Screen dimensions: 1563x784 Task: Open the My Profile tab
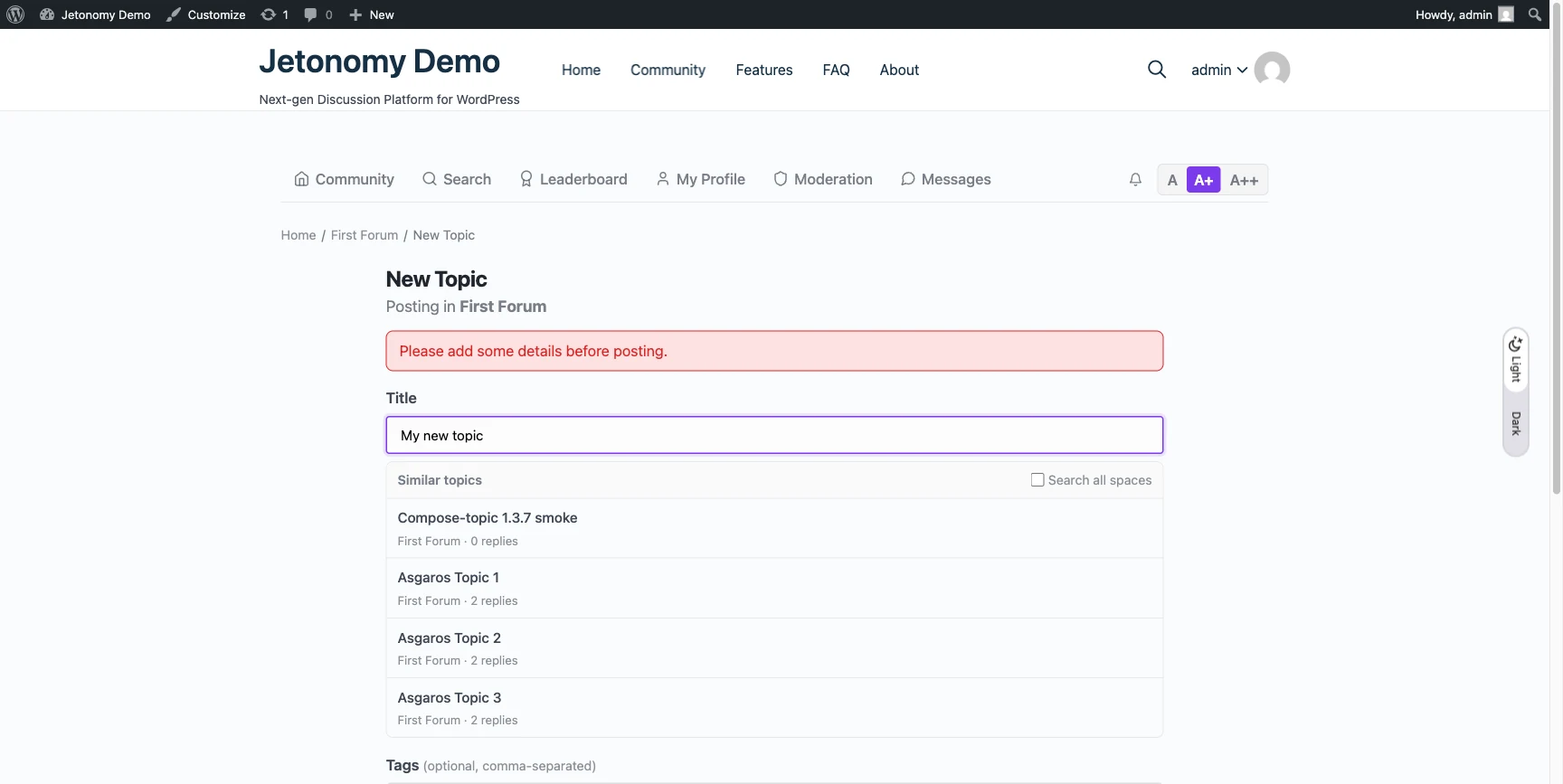point(701,179)
